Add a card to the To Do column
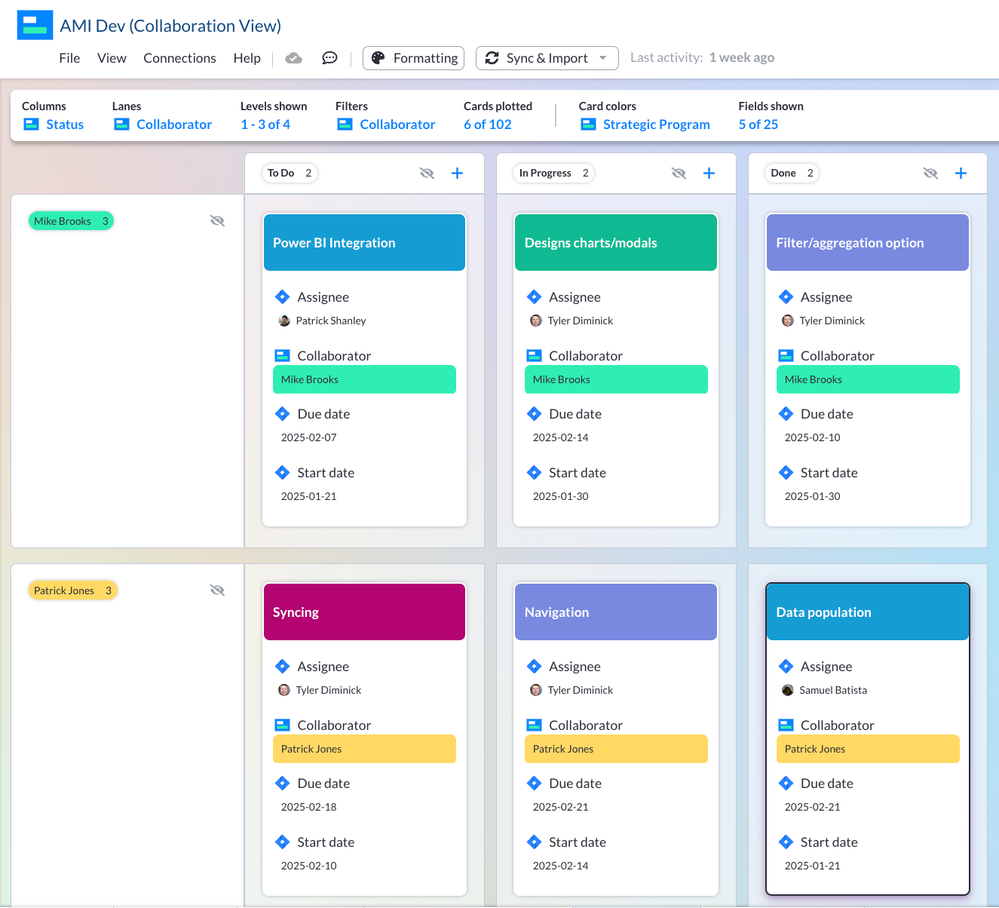This screenshot has width=999, height=908. coord(457,173)
